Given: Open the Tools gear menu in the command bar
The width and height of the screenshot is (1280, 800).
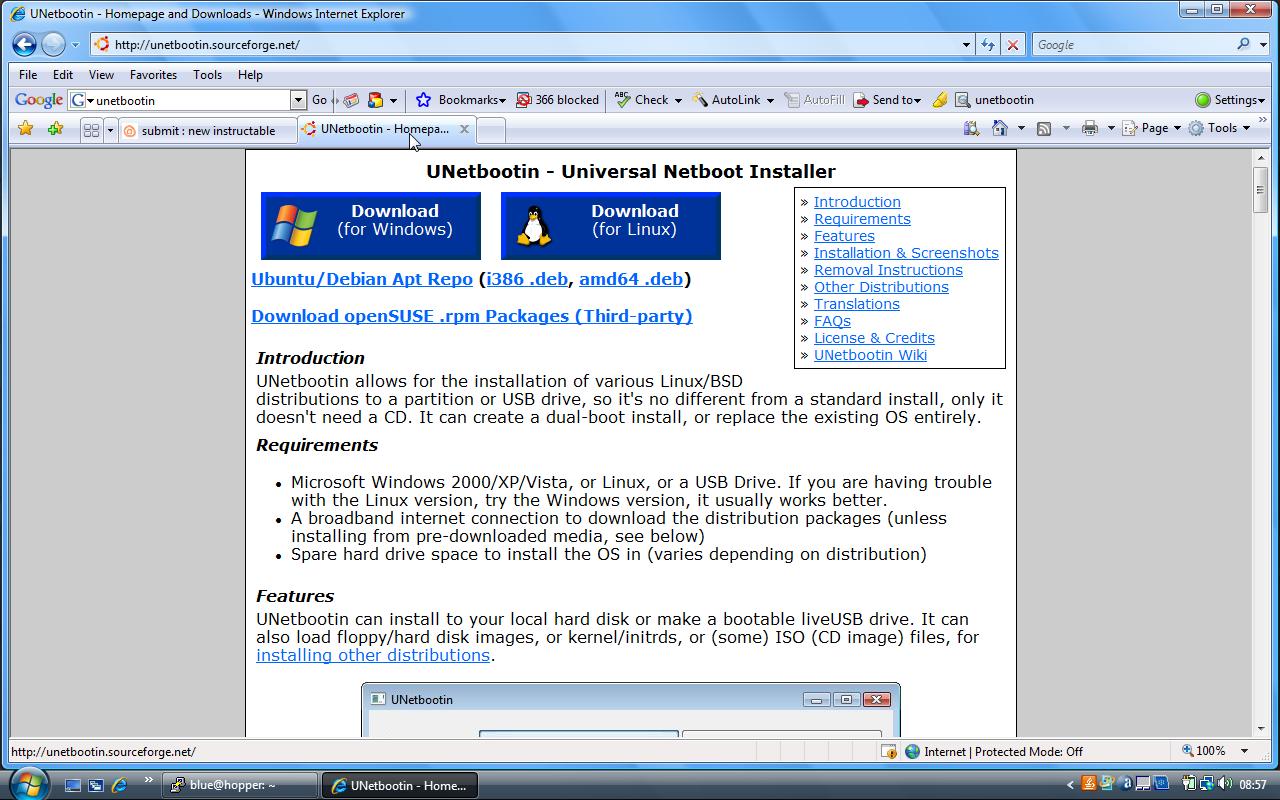Looking at the screenshot, I should 1219,128.
